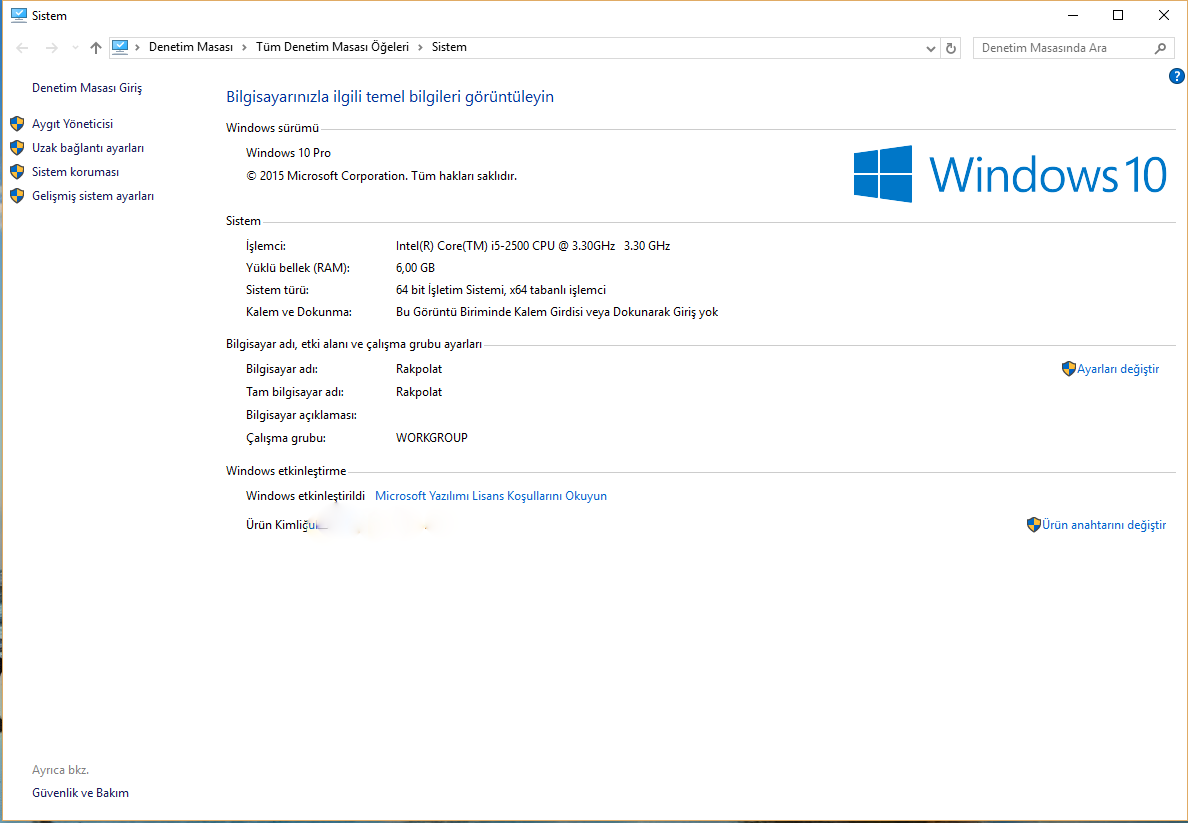1188x823 pixels.
Task: Click the shield icon beside Ürün anahtarını değiştir
Action: pos(1034,525)
